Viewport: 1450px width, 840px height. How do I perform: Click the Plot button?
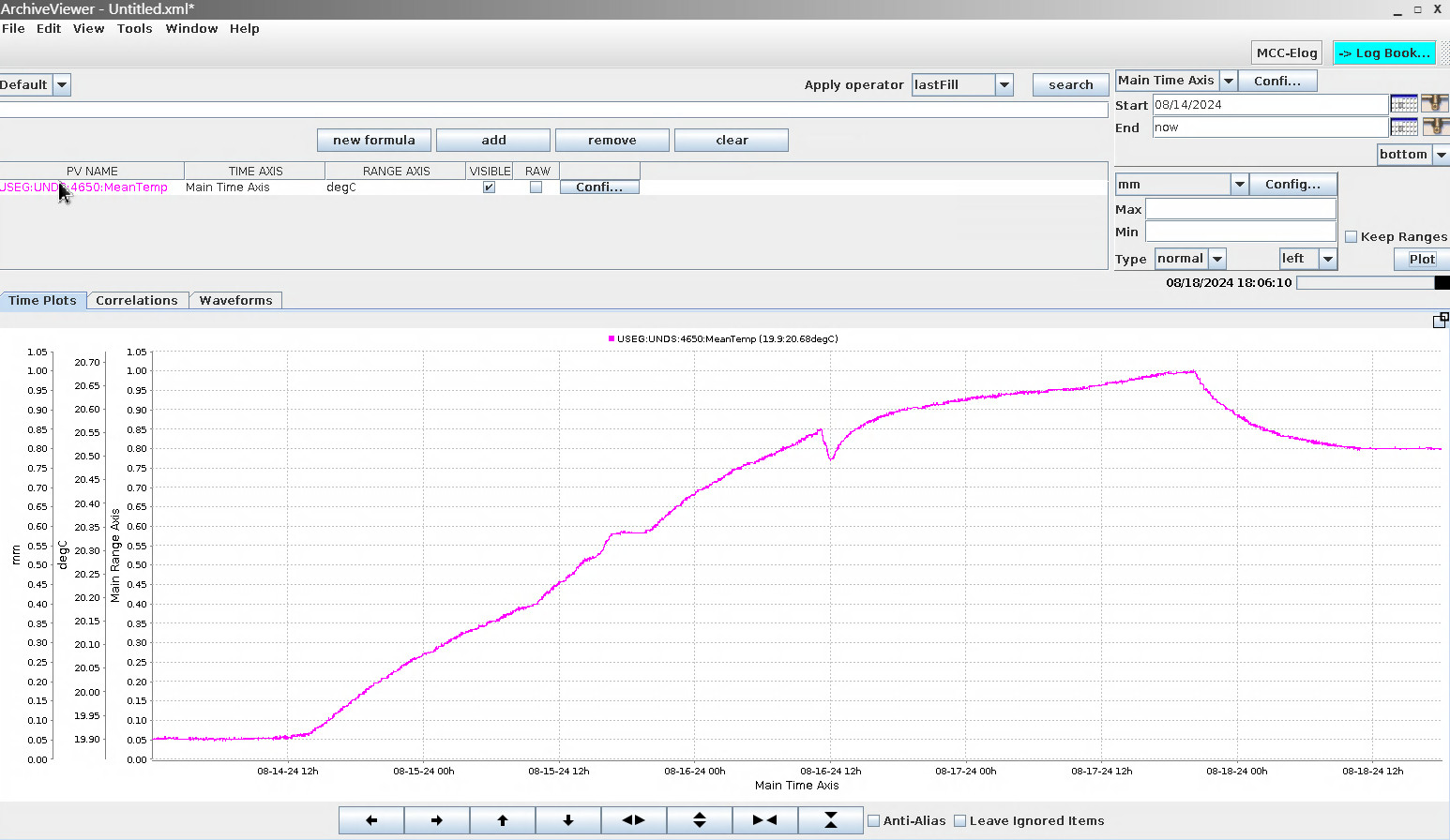(1421, 259)
